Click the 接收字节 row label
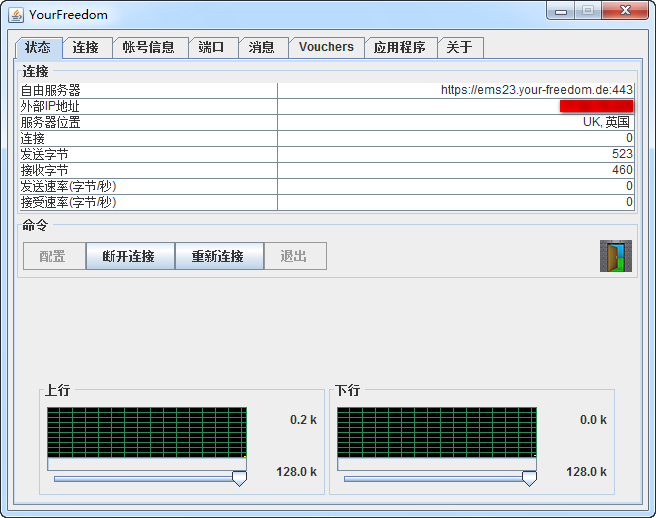 pos(44,170)
